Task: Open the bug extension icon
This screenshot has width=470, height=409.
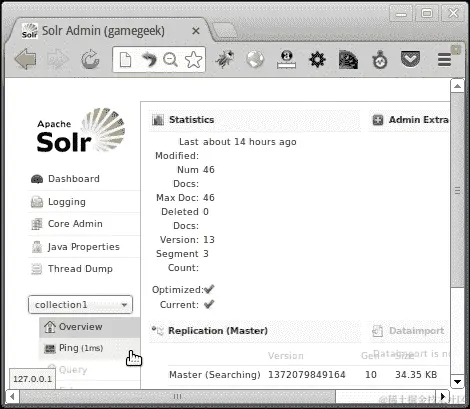Action: coord(225,59)
